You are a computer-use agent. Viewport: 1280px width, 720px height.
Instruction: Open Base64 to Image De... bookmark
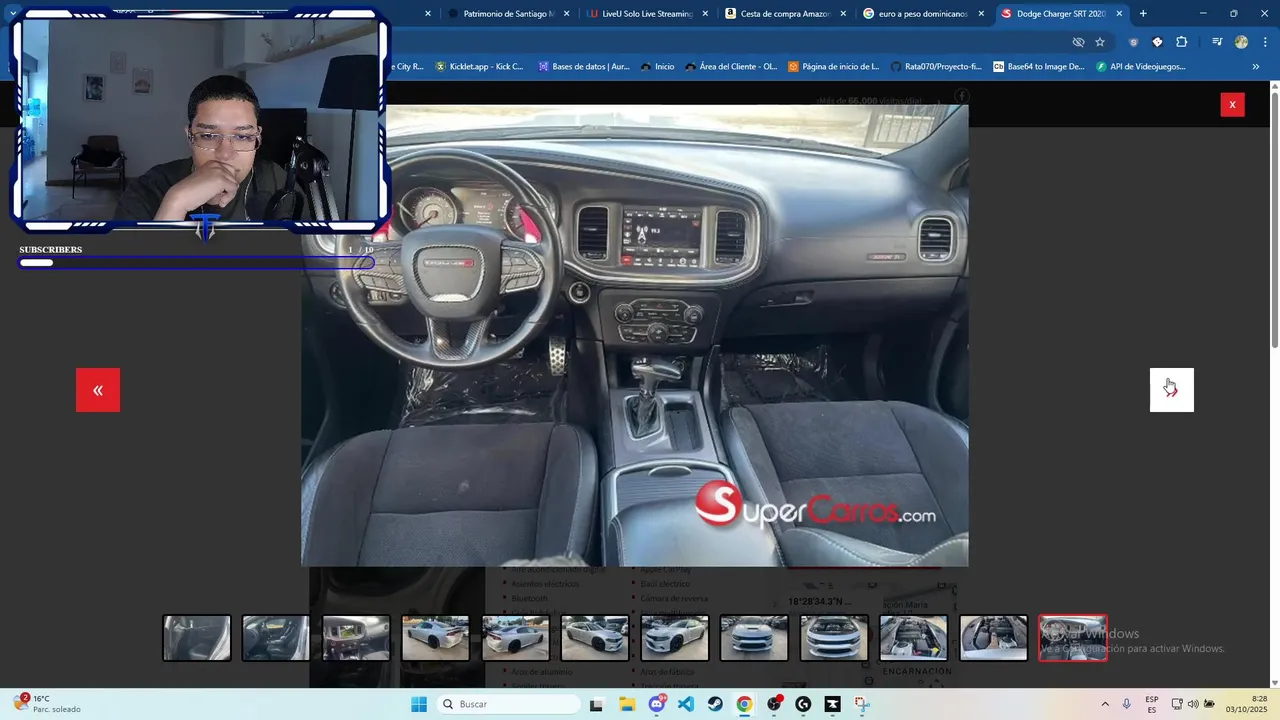[1039, 67]
